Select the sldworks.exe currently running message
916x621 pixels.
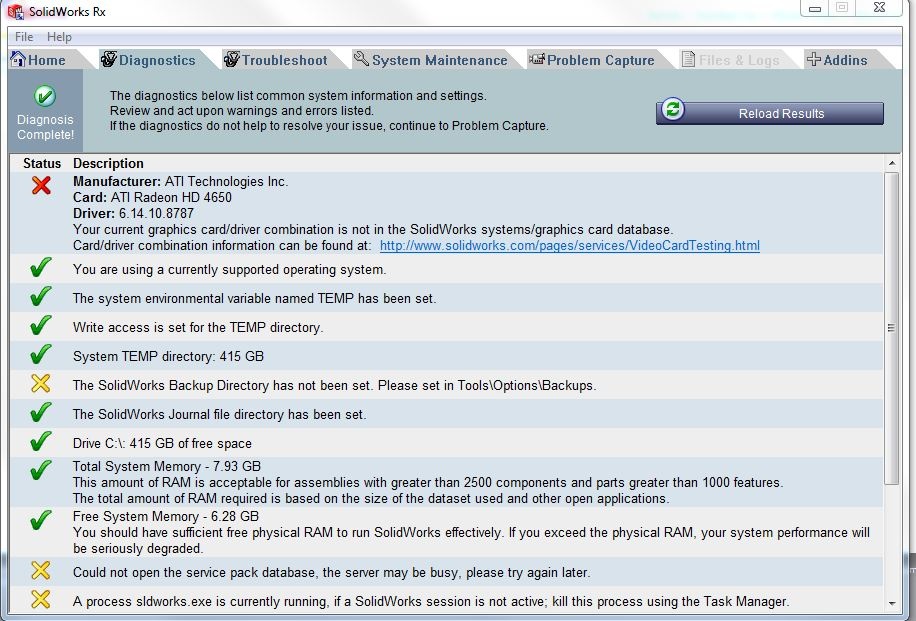(x=431, y=602)
